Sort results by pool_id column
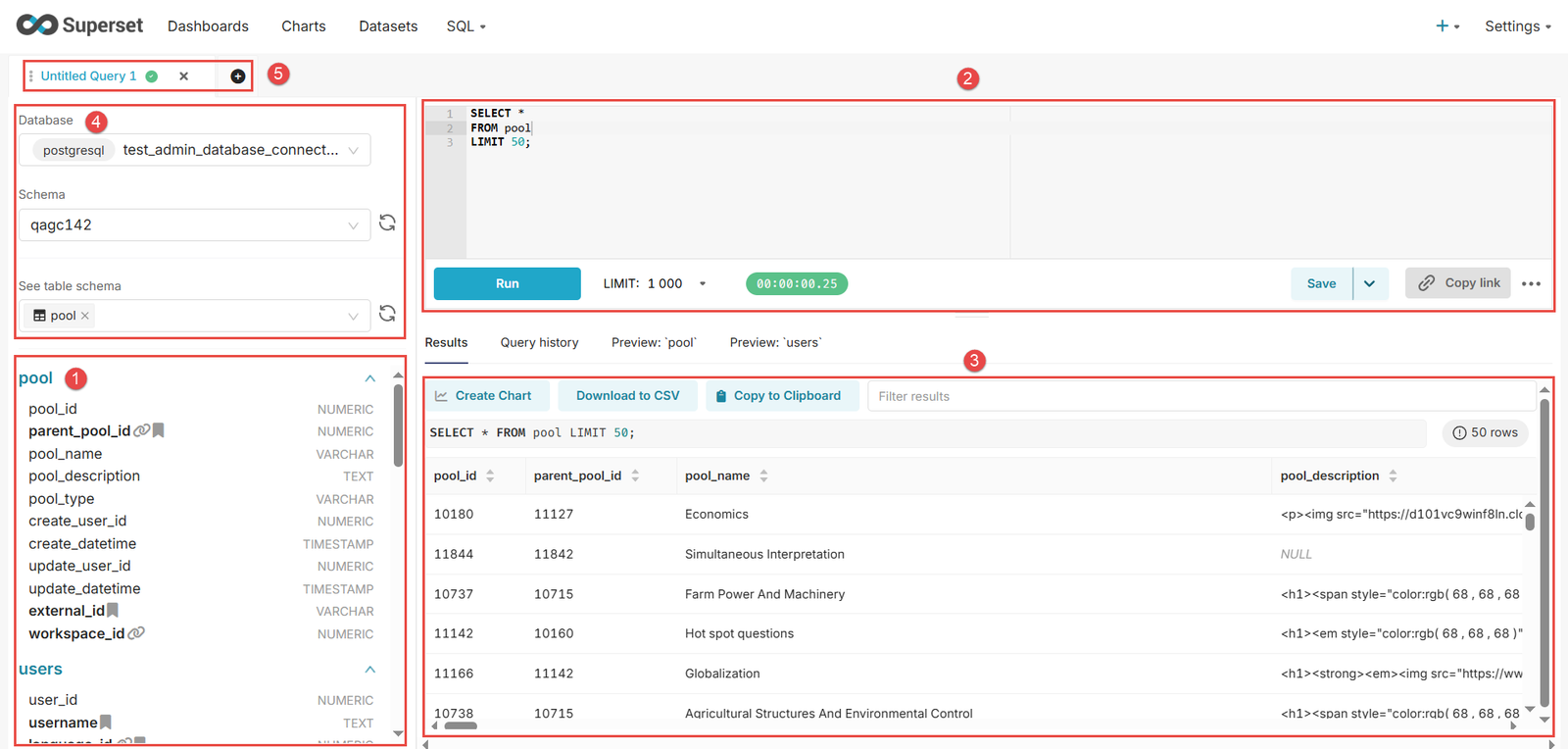Viewport: 1568px width, 749px height. click(x=490, y=476)
